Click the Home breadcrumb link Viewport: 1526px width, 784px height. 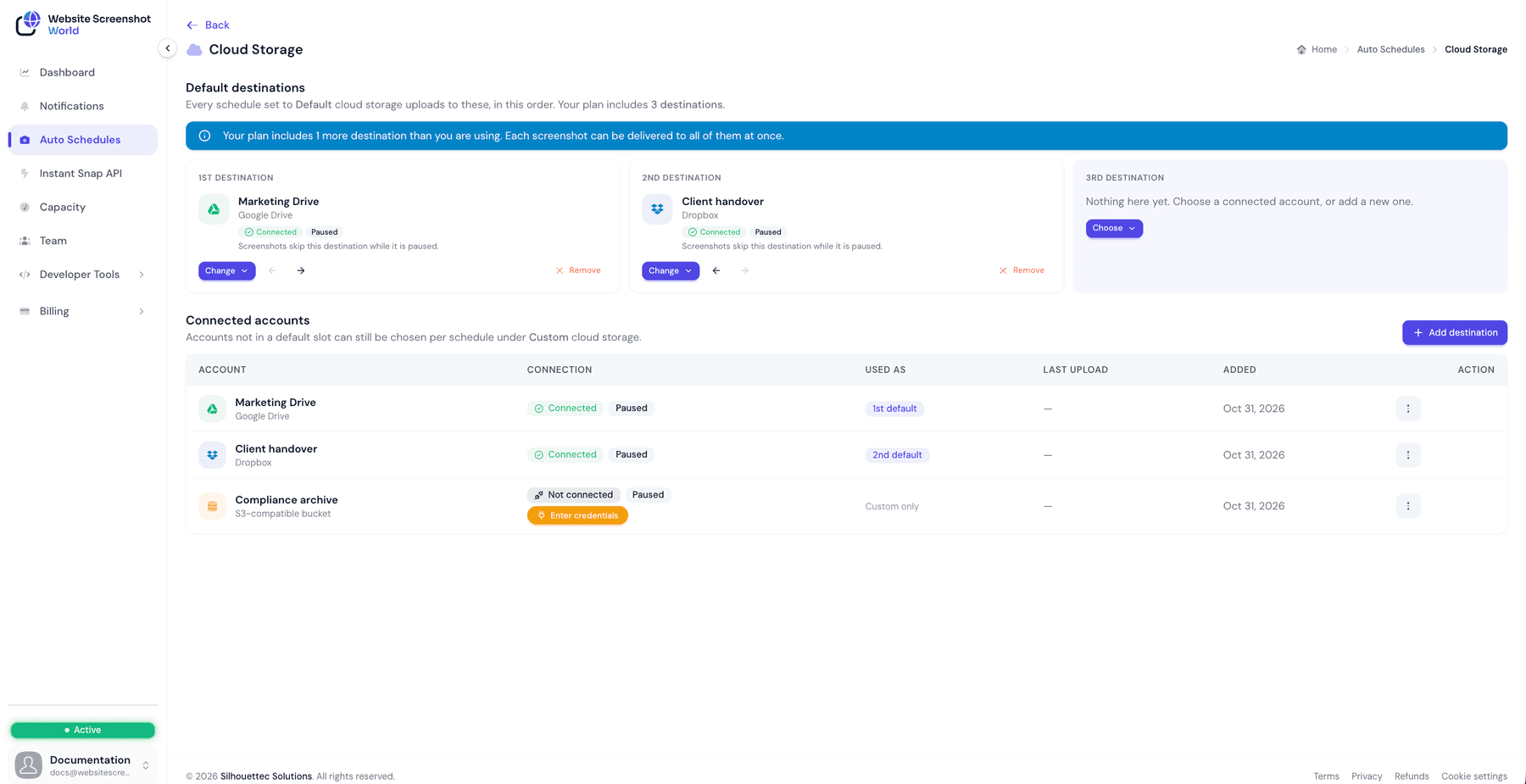1317,49
